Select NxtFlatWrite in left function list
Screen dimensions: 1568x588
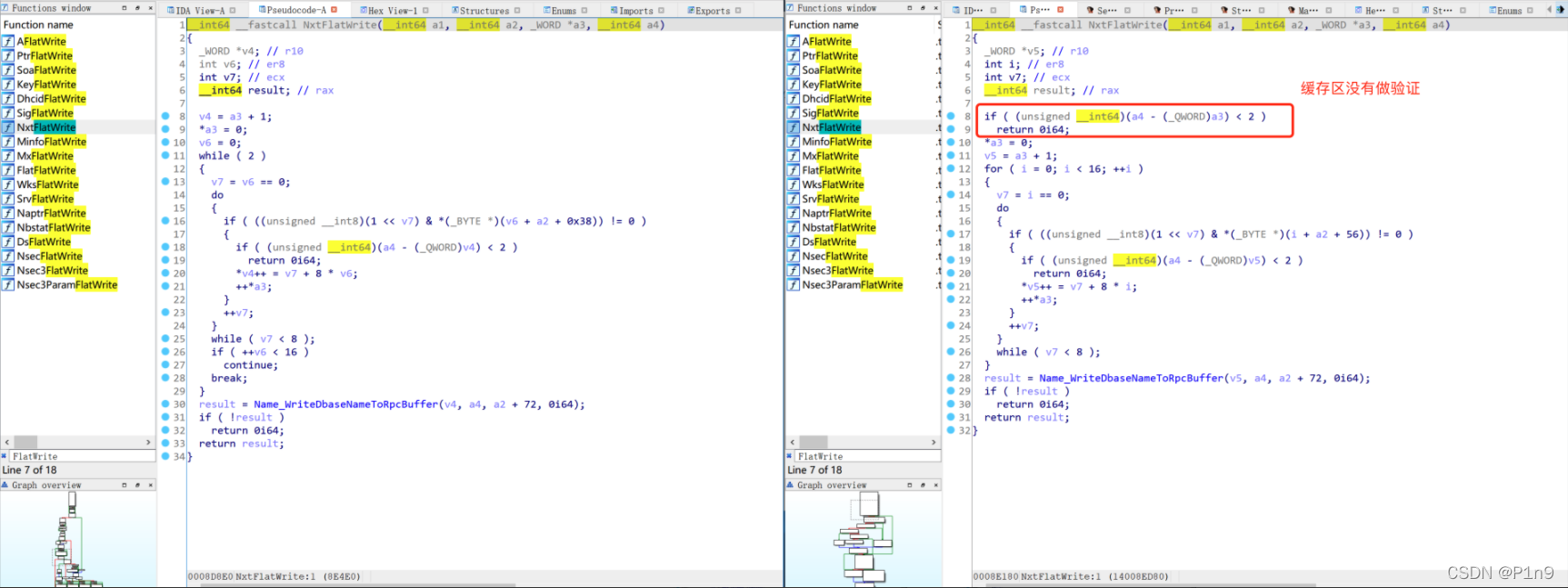click(46, 127)
